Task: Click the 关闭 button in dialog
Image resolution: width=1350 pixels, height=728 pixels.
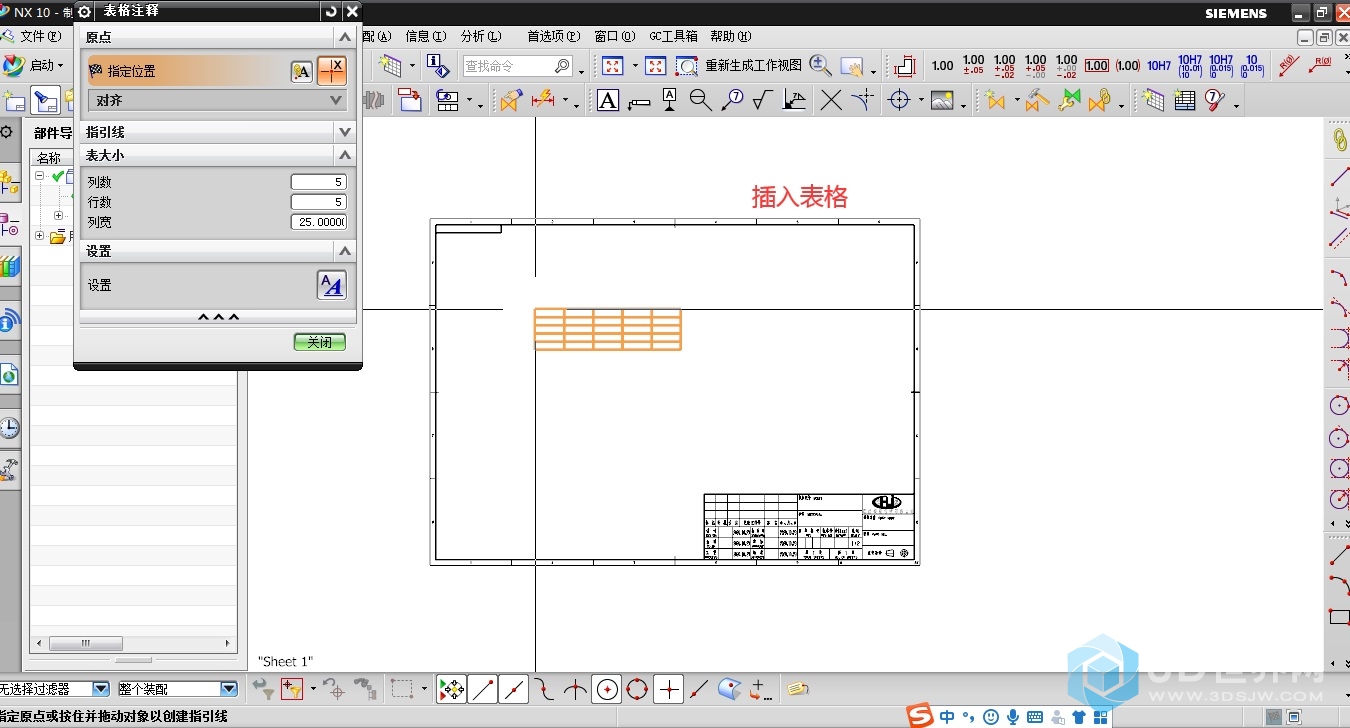Action: pyautogui.click(x=320, y=342)
